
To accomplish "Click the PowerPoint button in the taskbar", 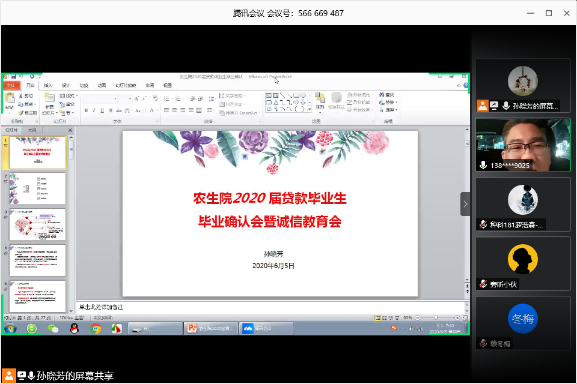I will point(210,328).
